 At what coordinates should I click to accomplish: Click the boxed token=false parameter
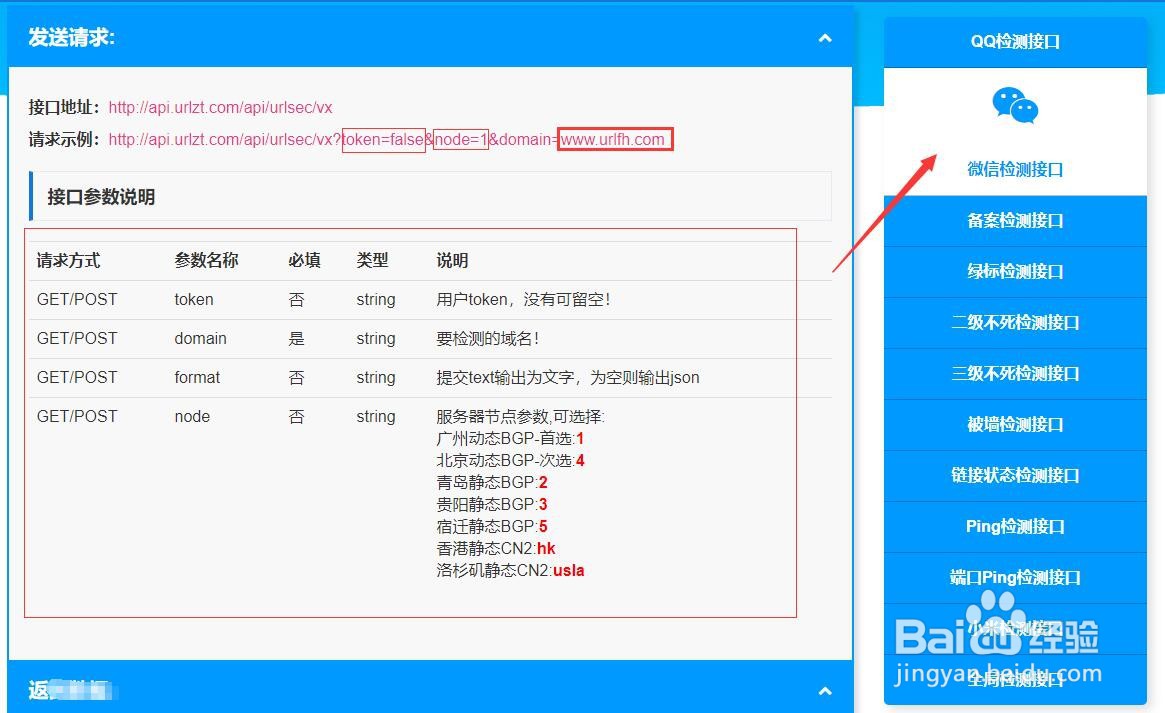pos(383,139)
